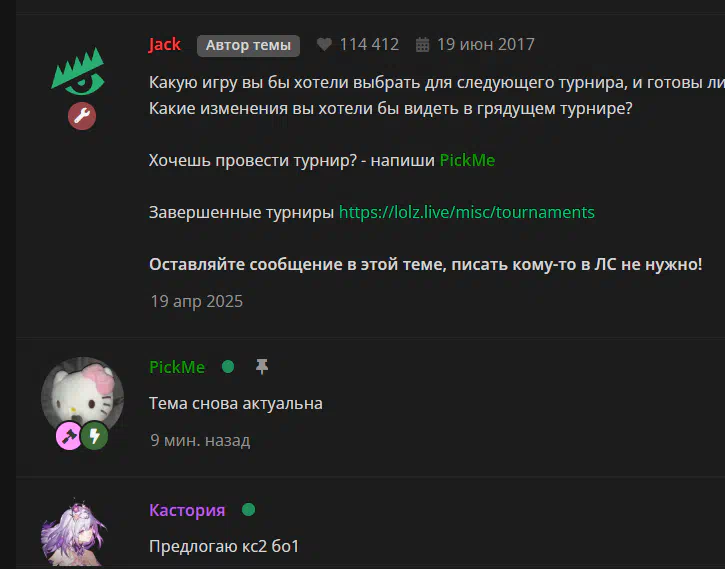725x569 pixels.
Task: Click PickMe's green online status dot
Action: point(228,367)
